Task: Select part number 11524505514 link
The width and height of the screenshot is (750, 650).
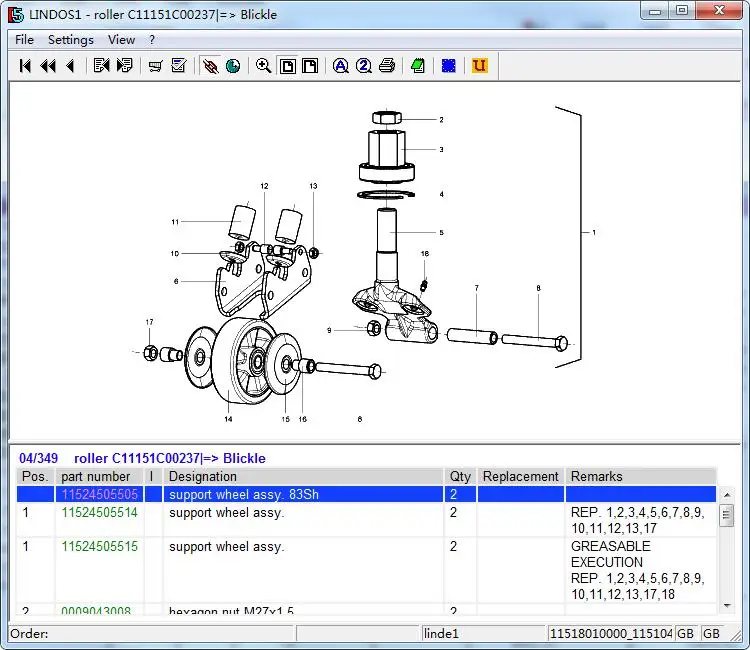Action: tap(99, 512)
